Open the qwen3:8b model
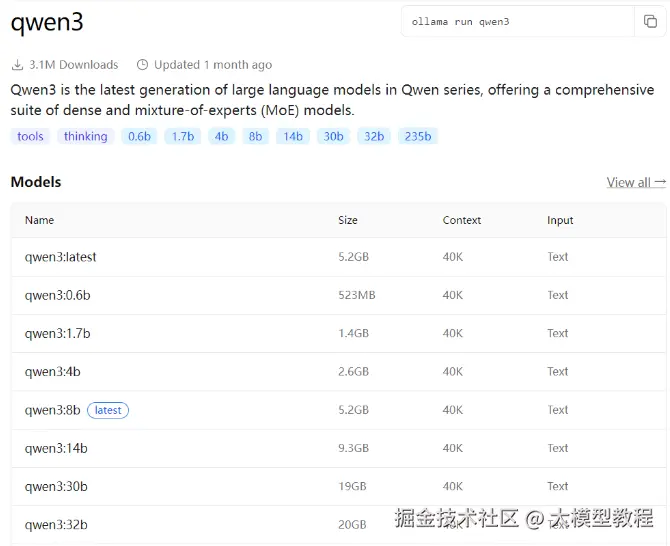Image resolution: width=670 pixels, height=546 pixels. pos(53,410)
